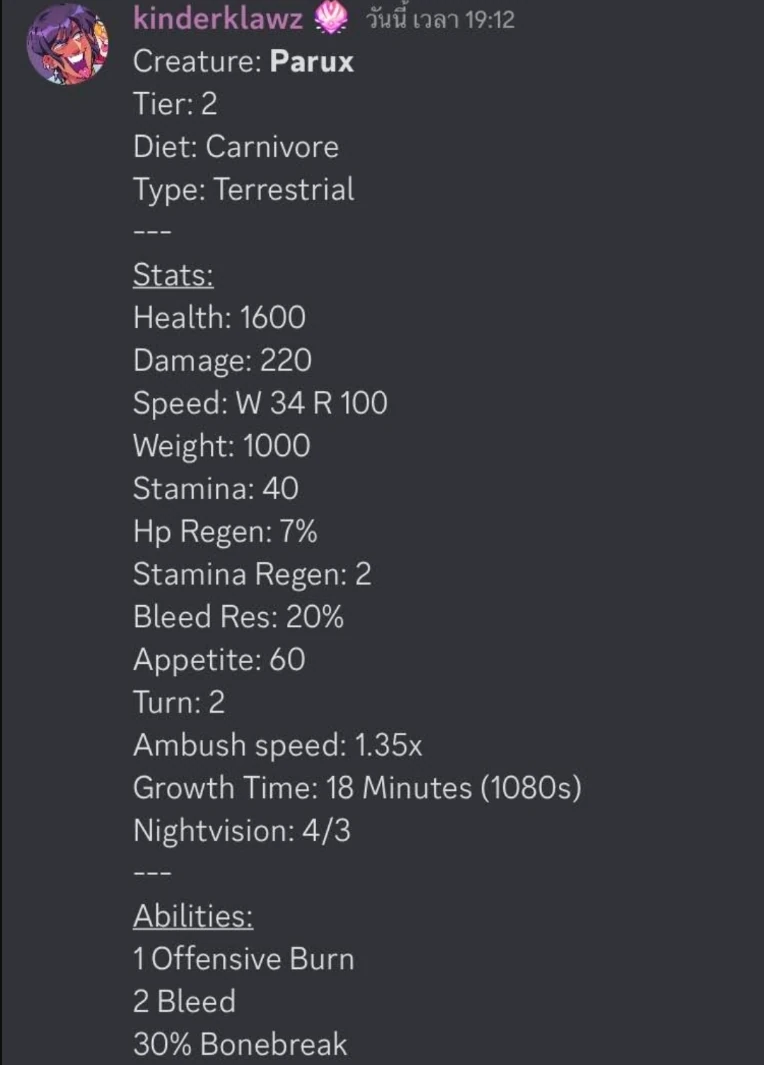Select the Health: 1600 stat line
This screenshot has height=1065, width=764.
(218, 317)
